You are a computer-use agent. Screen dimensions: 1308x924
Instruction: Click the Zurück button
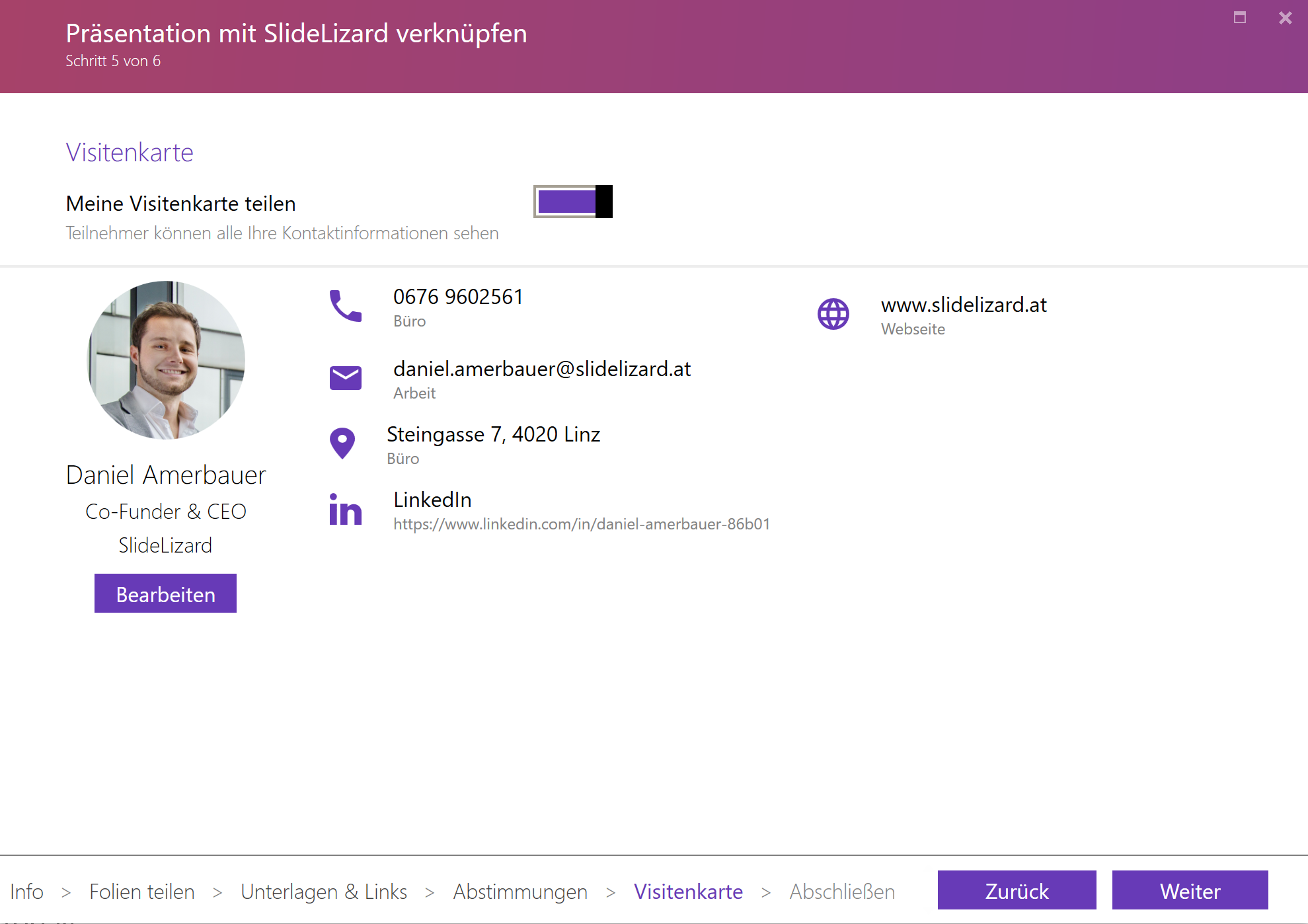click(x=1017, y=890)
